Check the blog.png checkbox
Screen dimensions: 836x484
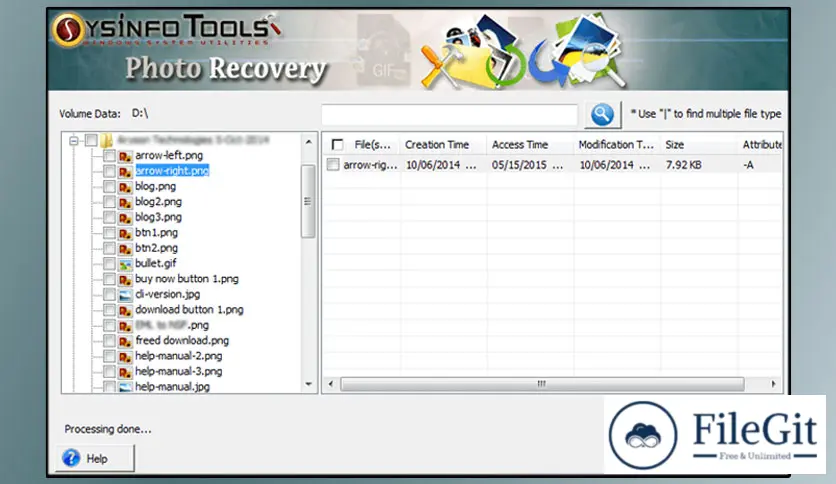(x=109, y=187)
